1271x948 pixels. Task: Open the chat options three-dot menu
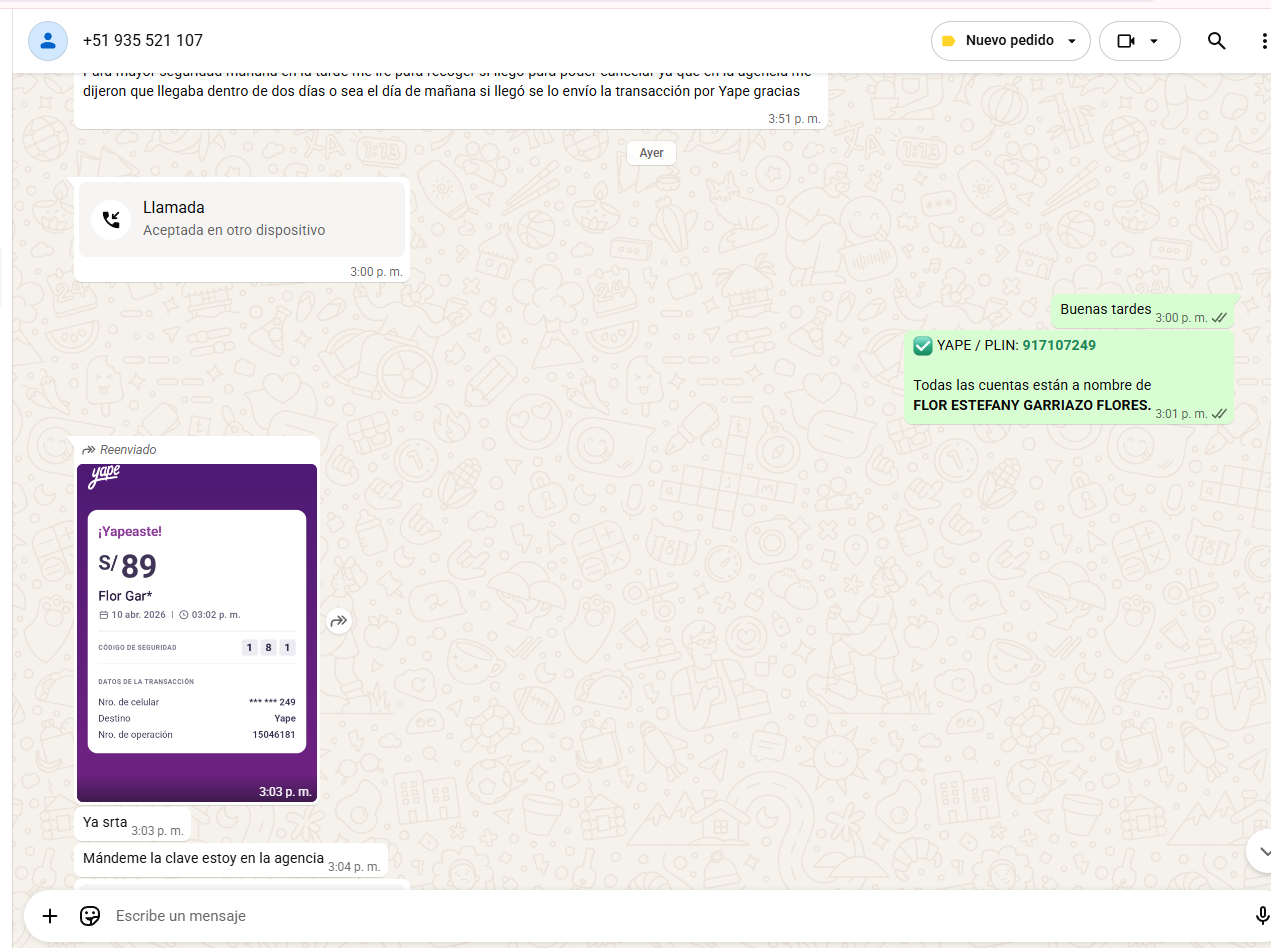point(1263,41)
